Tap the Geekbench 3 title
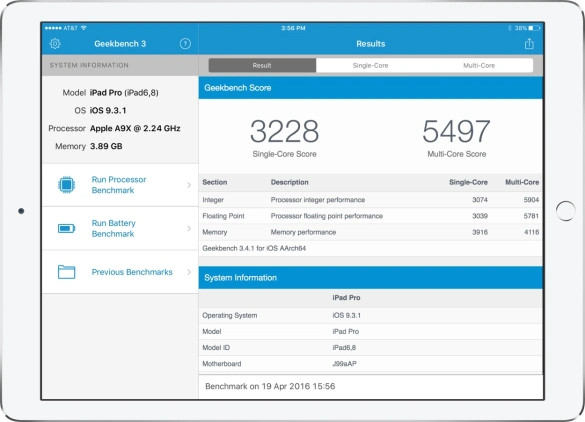 pos(120,44)
